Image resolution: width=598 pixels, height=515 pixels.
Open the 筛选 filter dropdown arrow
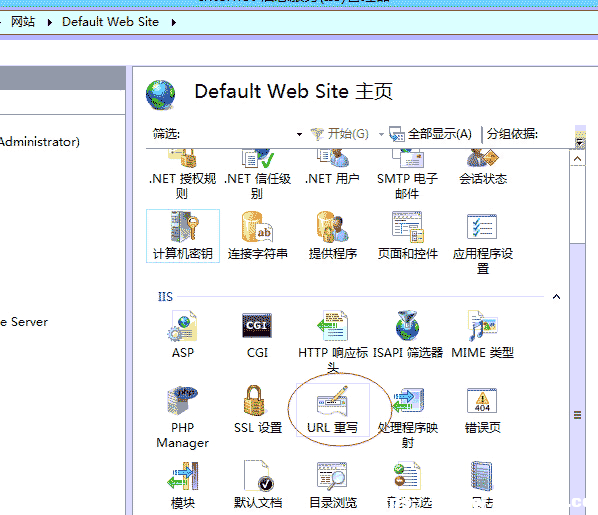pos(299,134)
